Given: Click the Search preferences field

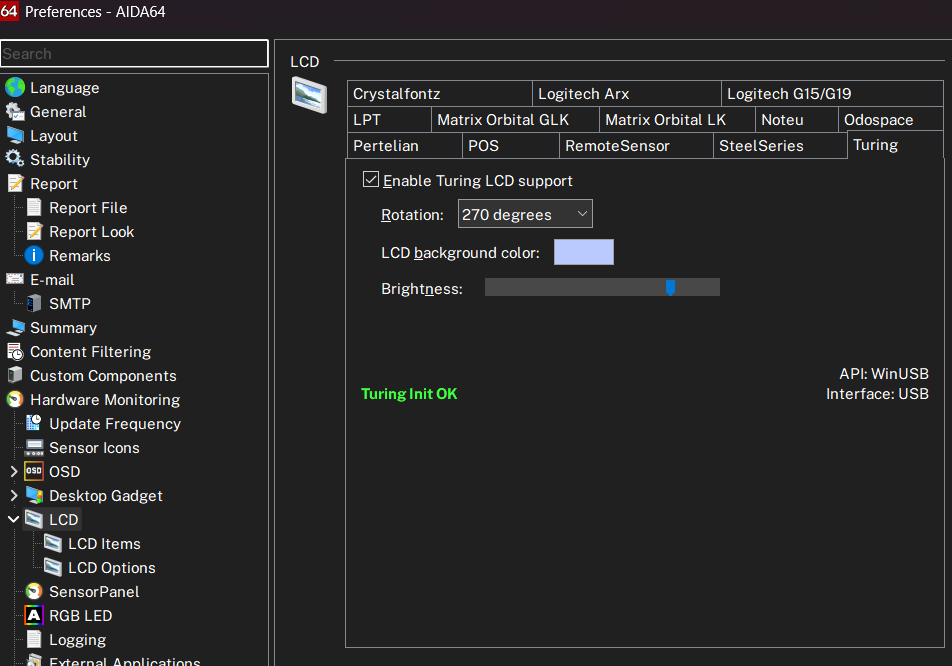Looking at the screenshot, I should (x=134, y=53).
